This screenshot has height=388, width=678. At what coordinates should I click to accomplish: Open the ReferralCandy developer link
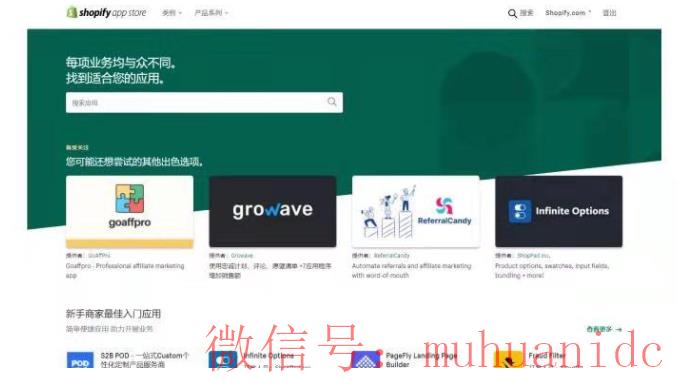click(391, 256)
